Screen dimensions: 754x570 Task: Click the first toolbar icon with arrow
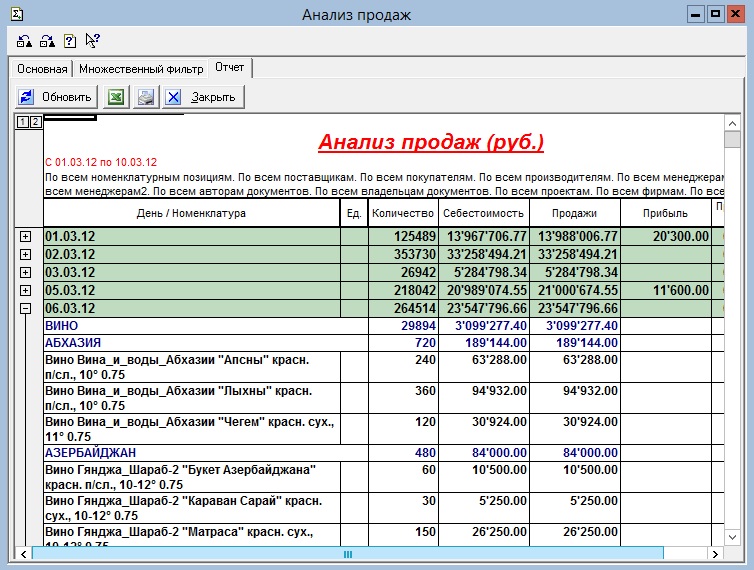24,41
